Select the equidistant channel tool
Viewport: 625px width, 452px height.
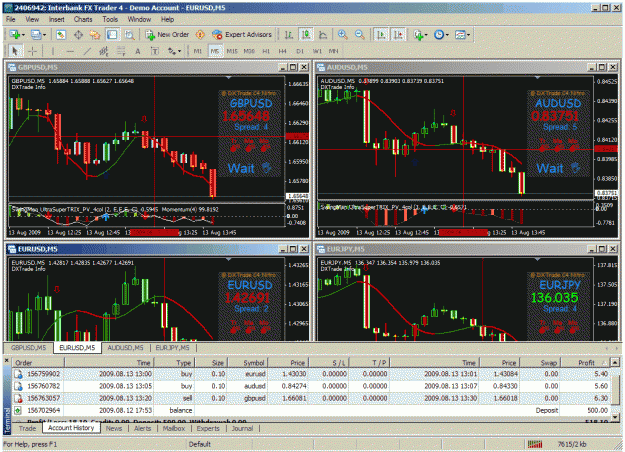pos(104,51)
